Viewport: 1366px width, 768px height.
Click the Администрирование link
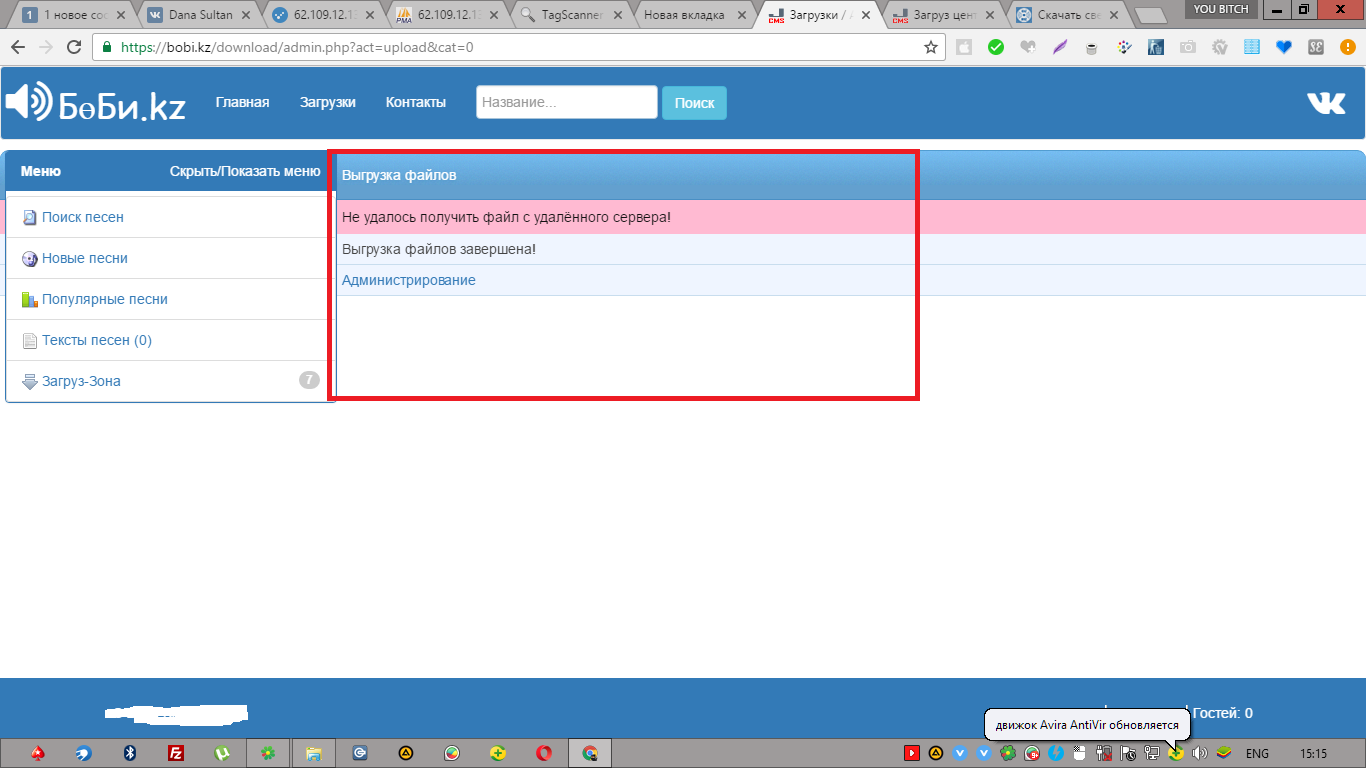tap(409, 280)
